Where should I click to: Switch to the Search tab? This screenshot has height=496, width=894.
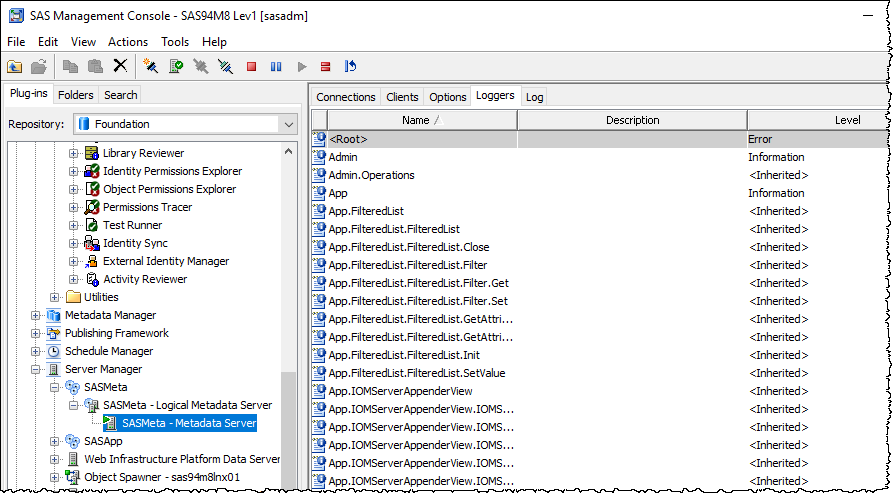click(120, 95)
